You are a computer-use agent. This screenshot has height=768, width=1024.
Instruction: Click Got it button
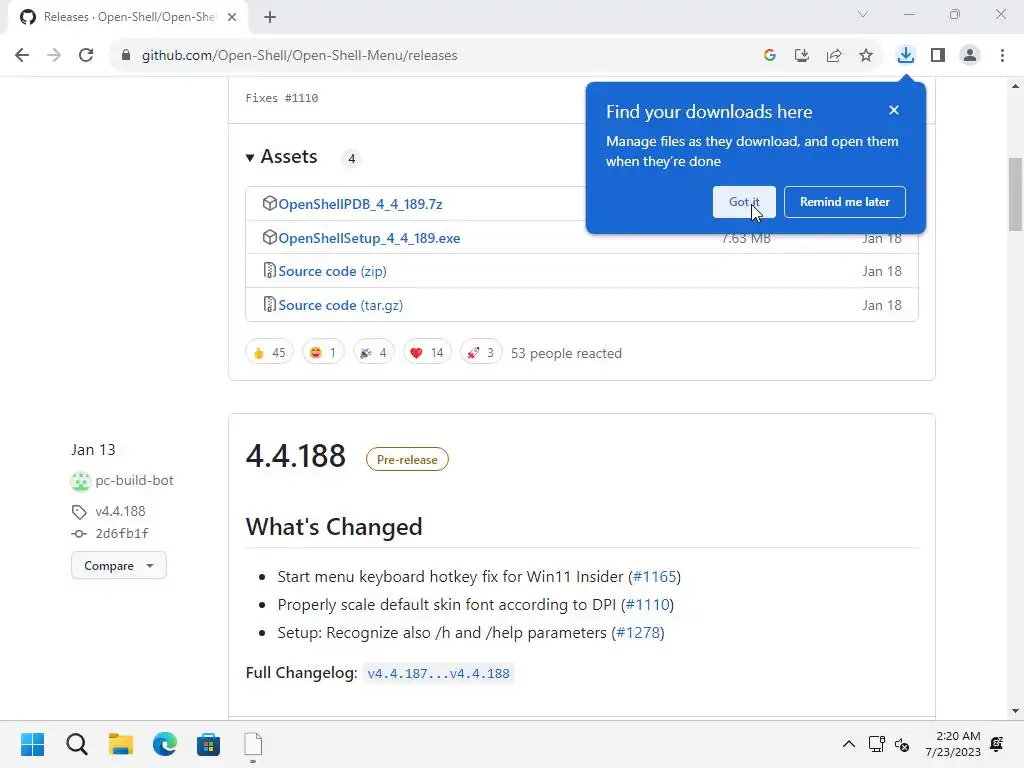click(744, 202)
